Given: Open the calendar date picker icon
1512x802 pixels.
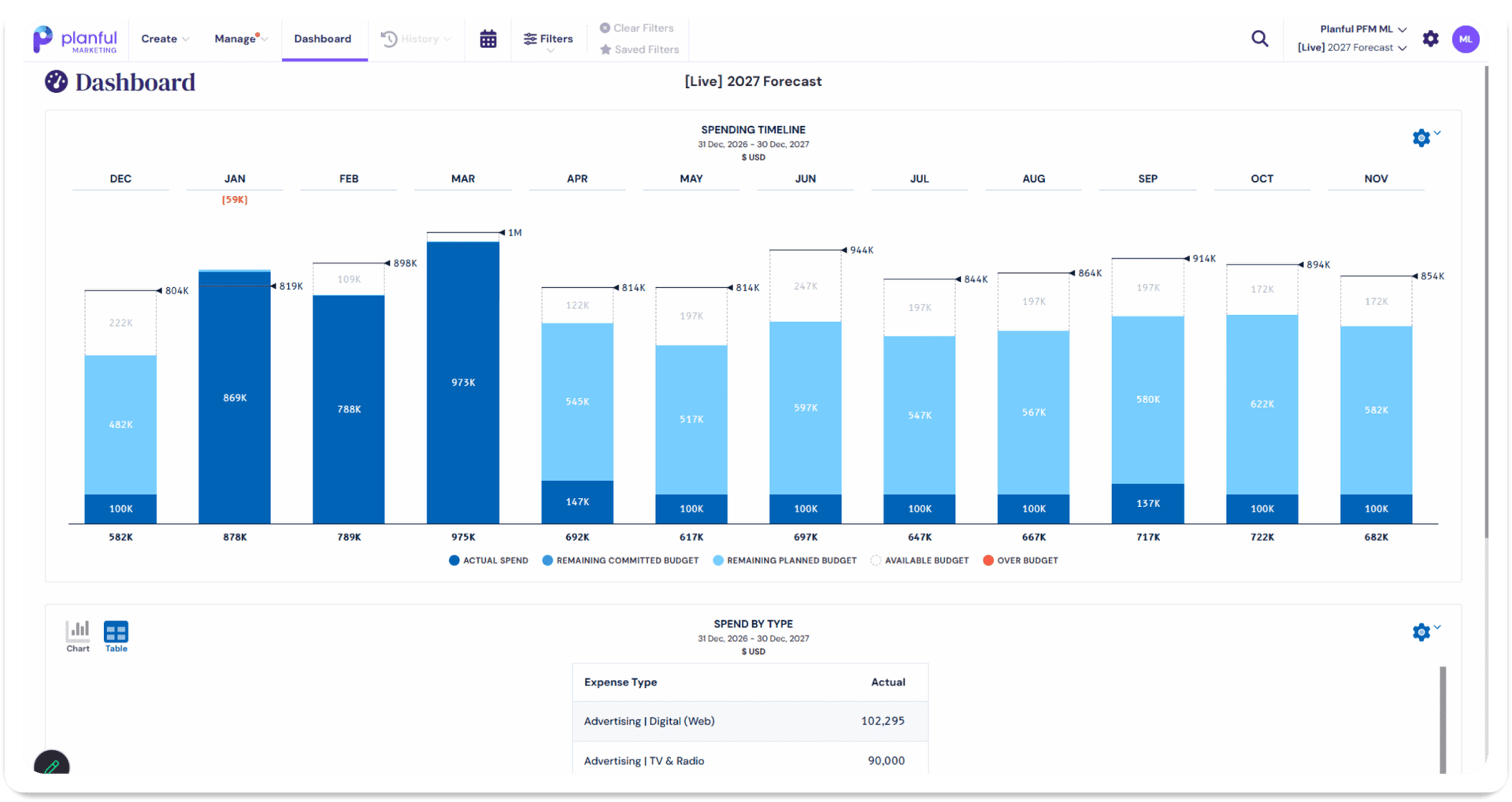Looking at the screenshot, I should point(488,39).
